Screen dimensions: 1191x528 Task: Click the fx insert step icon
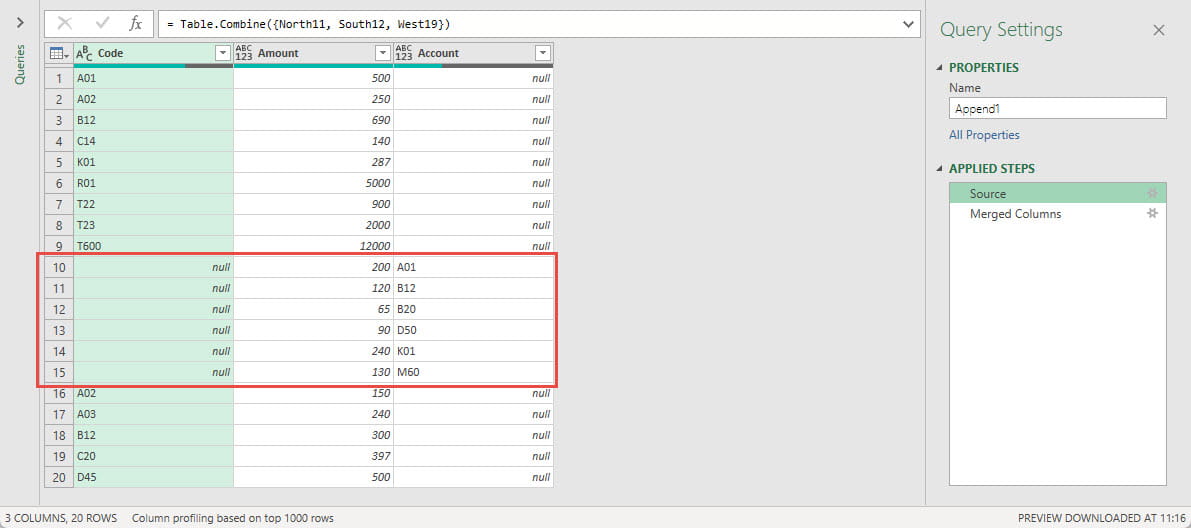tap(136, 24)
